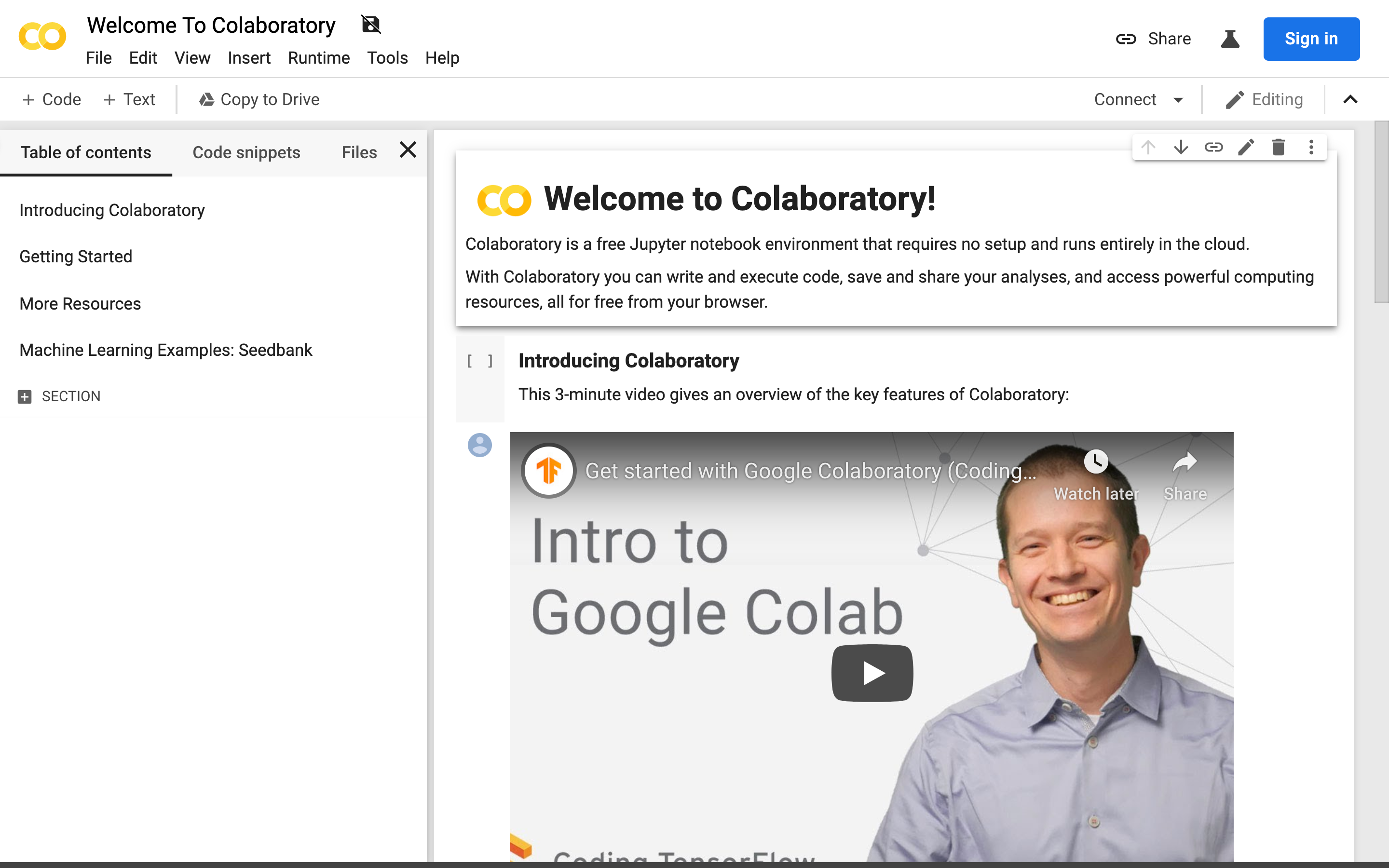Open the Connect dropdown arrow
This screenshot has height=868, width=1389.
(x=1178, y=100)
